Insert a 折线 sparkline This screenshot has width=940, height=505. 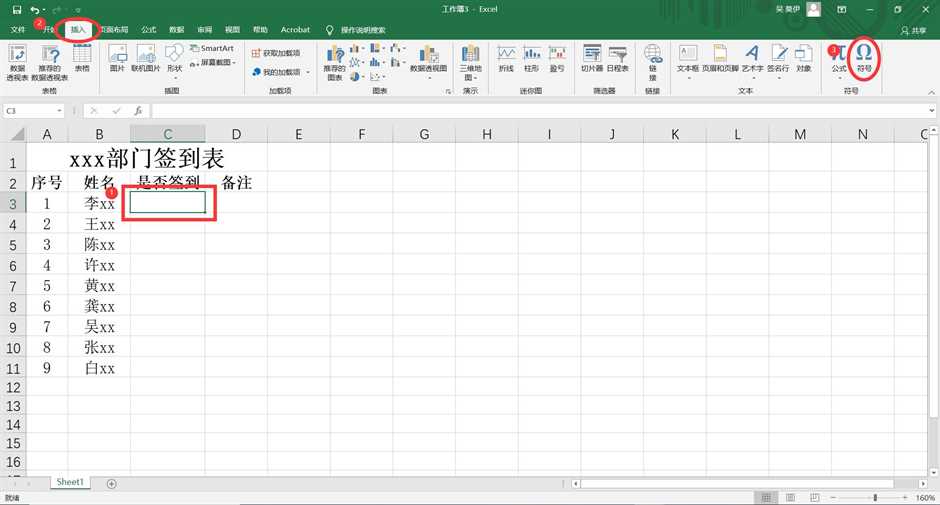pos(506,58)
